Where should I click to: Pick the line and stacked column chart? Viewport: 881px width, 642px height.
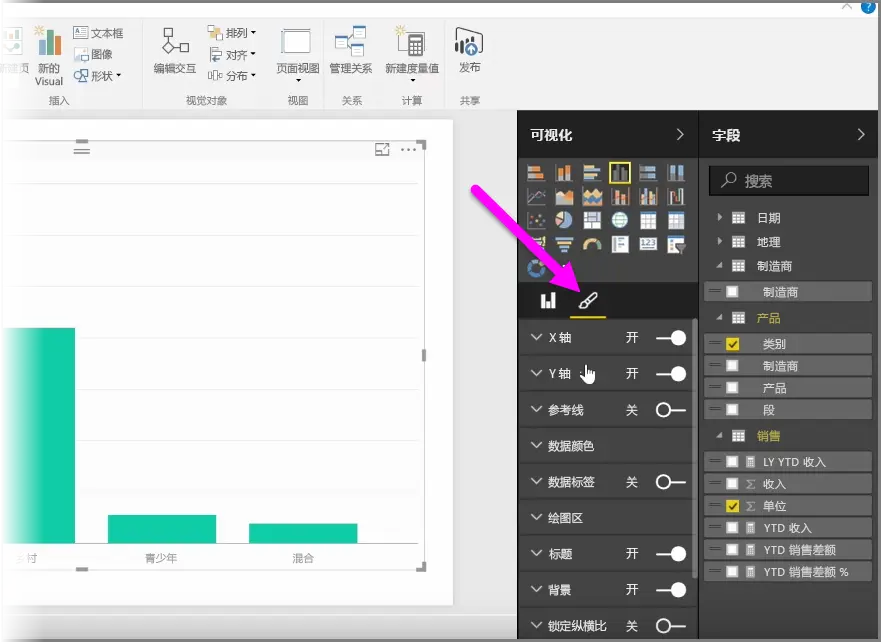[620, 197]
